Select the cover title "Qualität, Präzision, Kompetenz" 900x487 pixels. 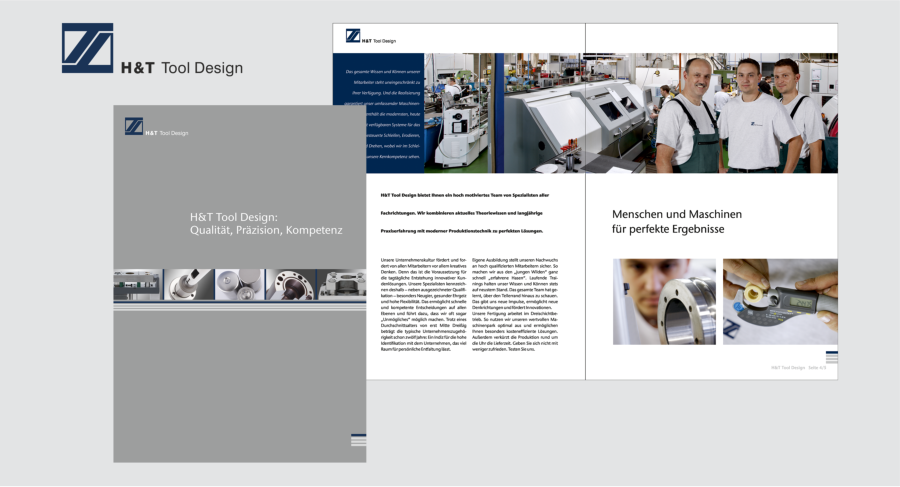tap(266, 230)
